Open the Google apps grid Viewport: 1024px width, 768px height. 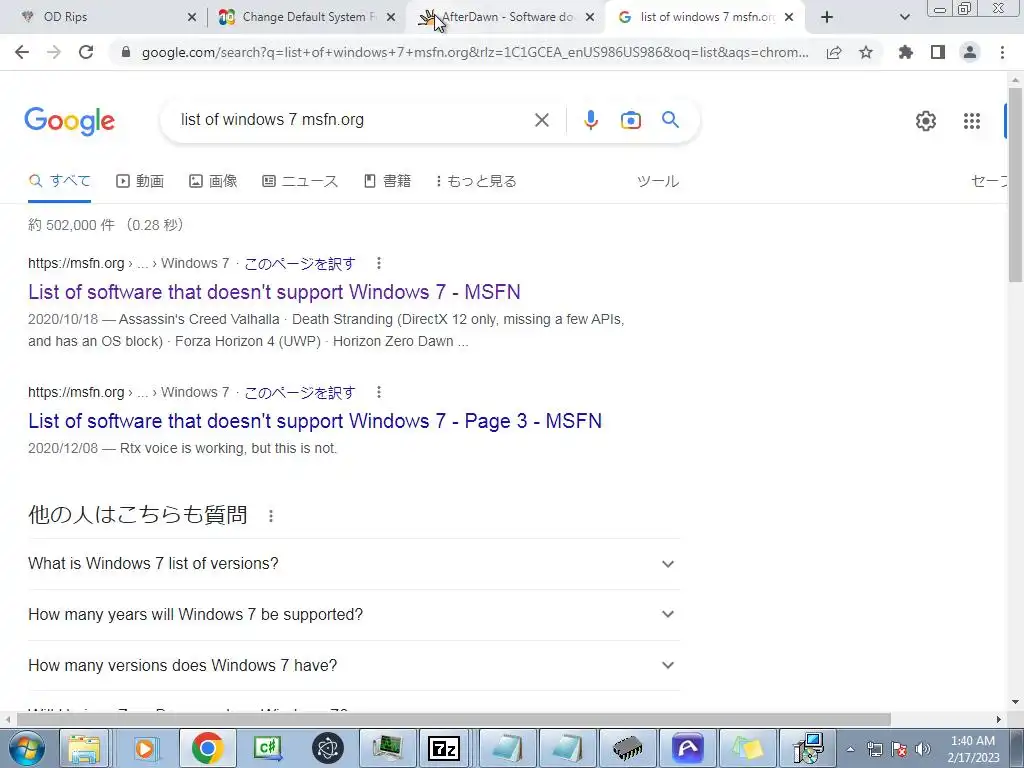pyautogui.click(x=972, y=121)
